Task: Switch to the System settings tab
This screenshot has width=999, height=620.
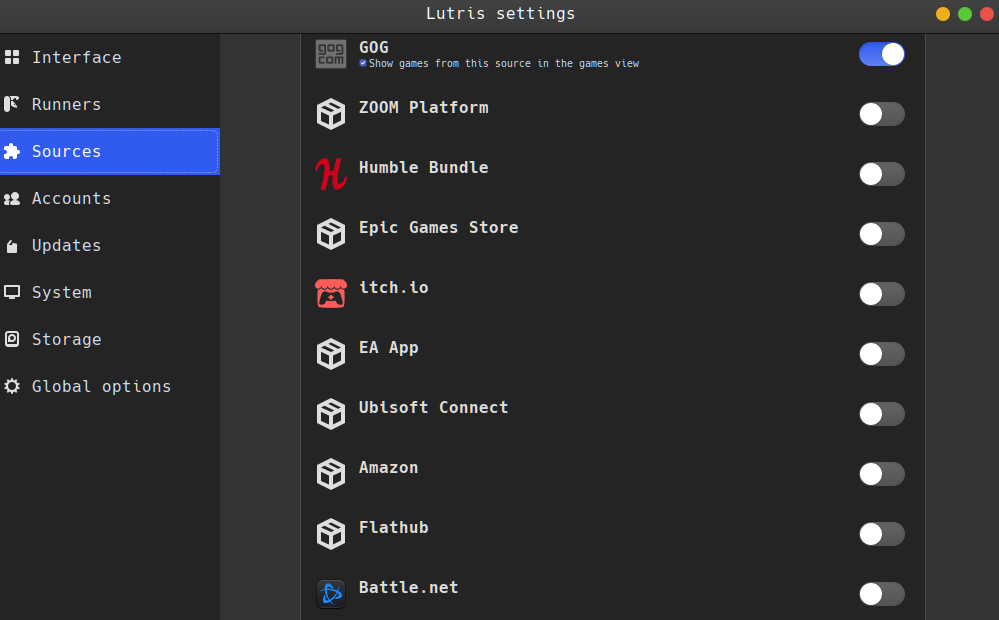Action: [110, 292]
